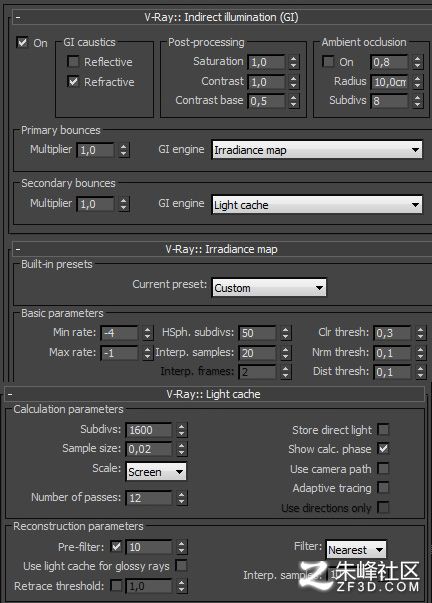Adjust Nrm thresh spinner arrows
Screen dimensions: 432x603
pos(420,353)
